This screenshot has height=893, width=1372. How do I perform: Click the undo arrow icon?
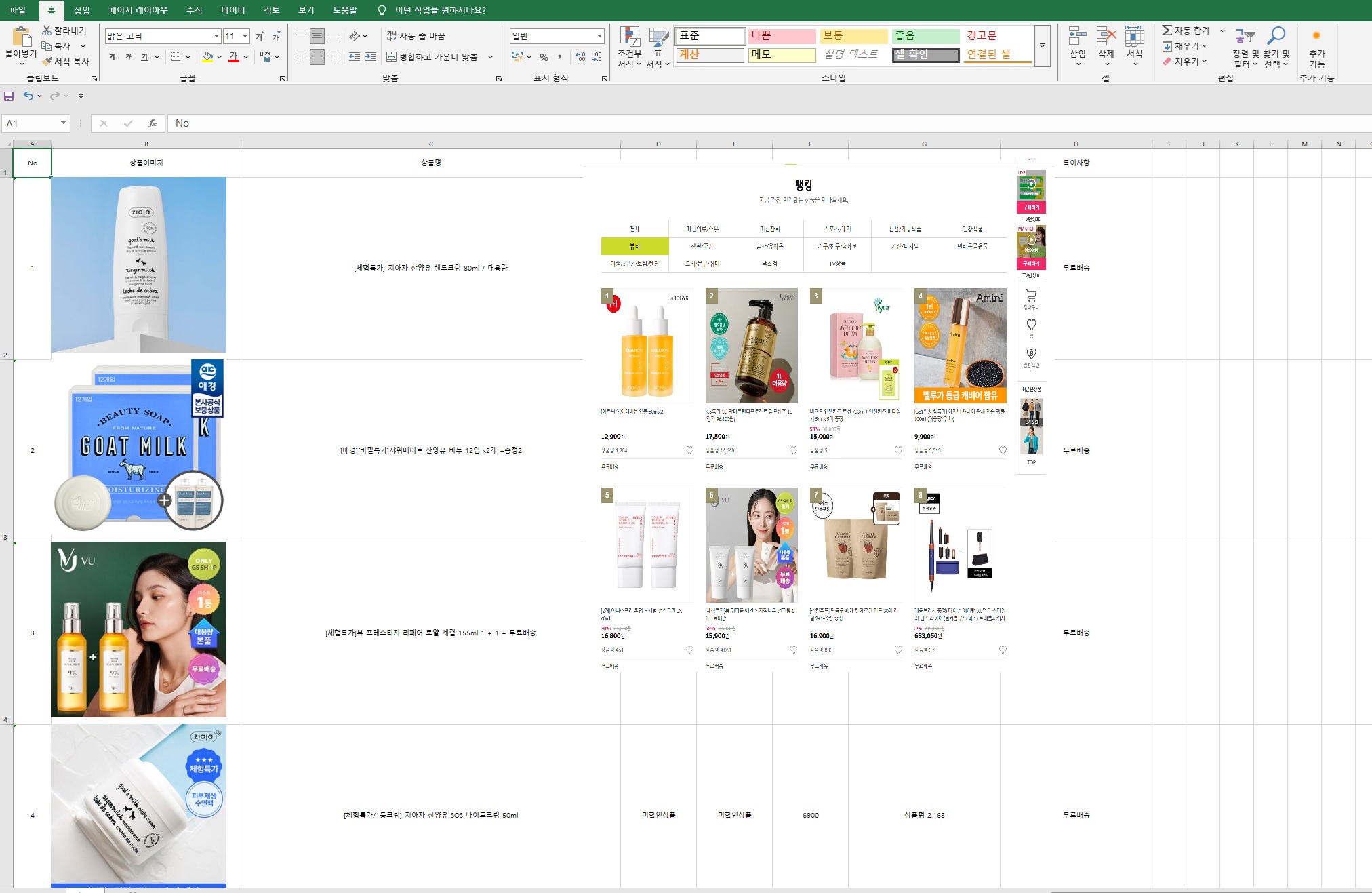coord(28,96)
